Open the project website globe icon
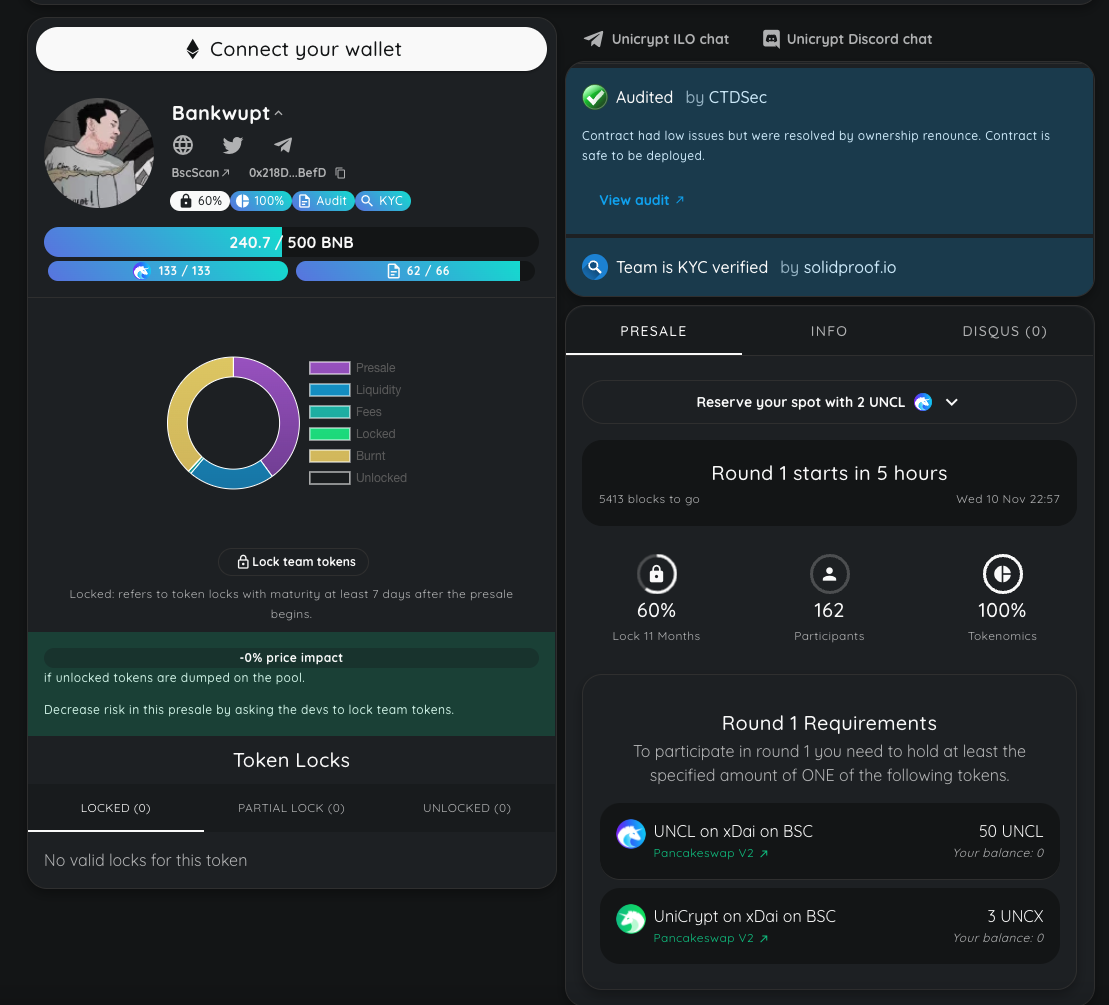This screenshot has width=1109, height=1005. click(x=183, y=145)
